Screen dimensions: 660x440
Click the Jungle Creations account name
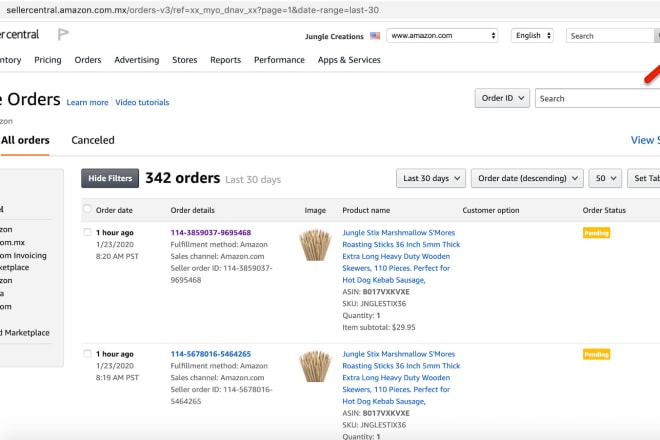point(334,37)
